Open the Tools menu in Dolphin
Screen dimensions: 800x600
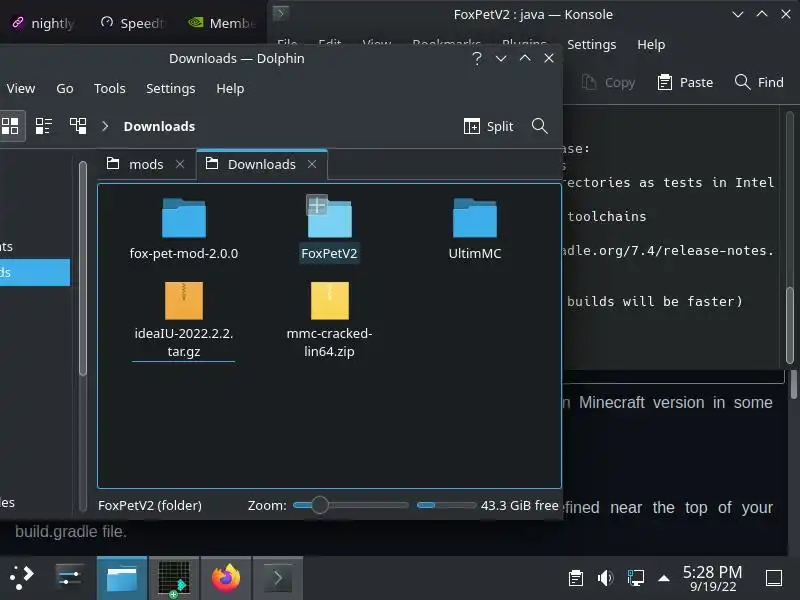click(110, 88)
